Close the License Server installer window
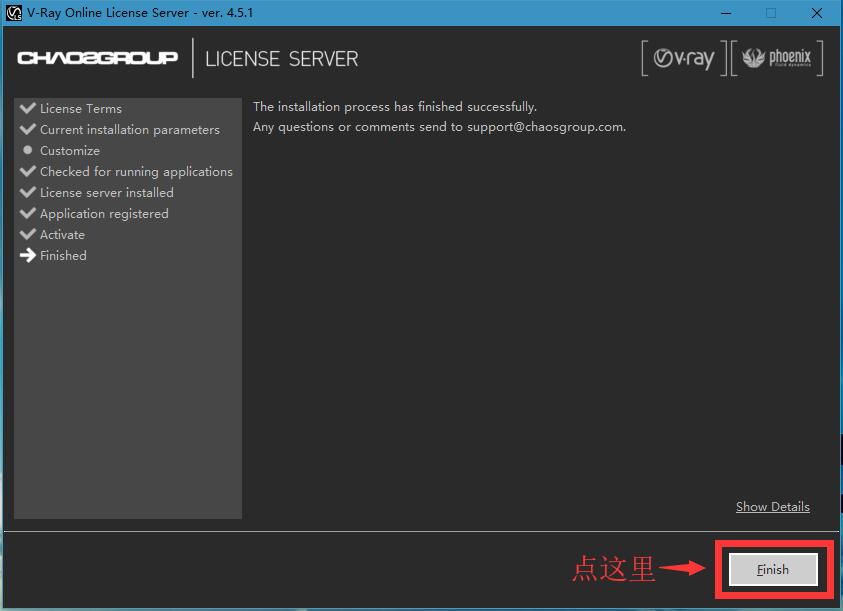843x611 pixels. click(817, 13)
